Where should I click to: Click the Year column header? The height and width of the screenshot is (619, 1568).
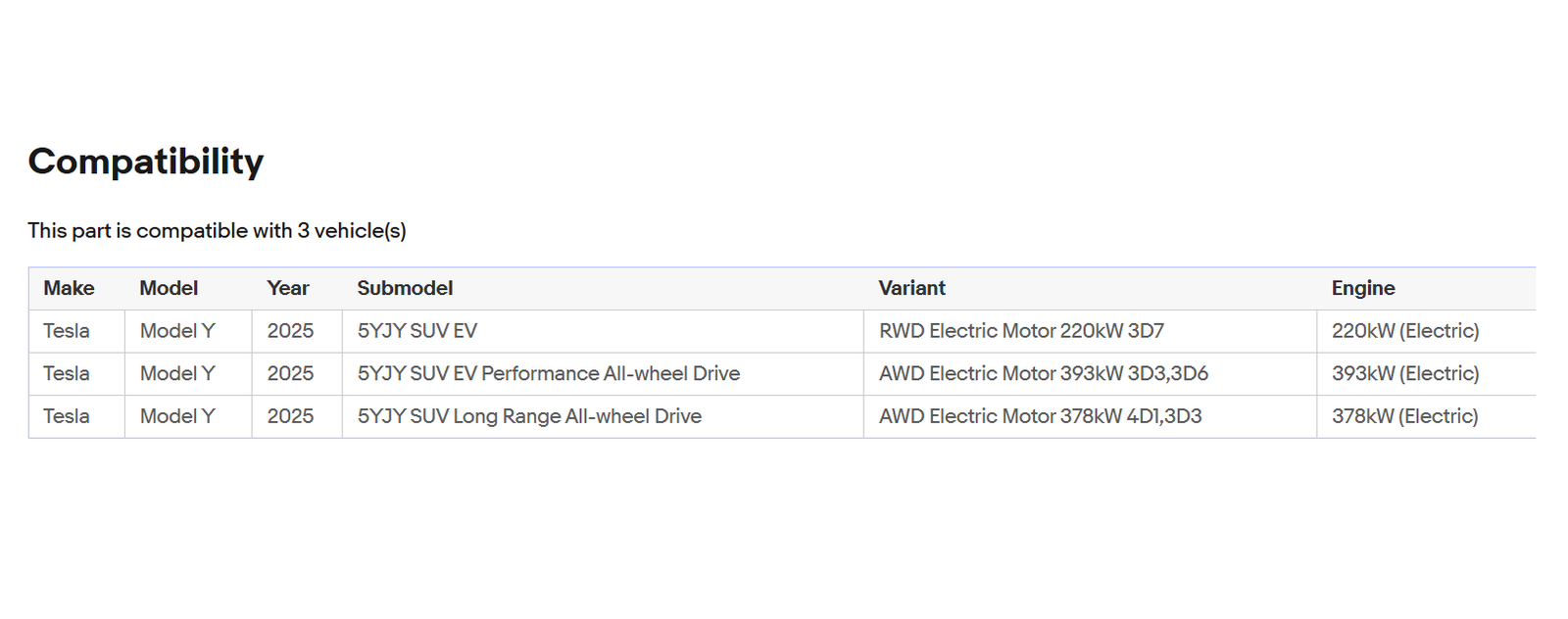[288, 288]
